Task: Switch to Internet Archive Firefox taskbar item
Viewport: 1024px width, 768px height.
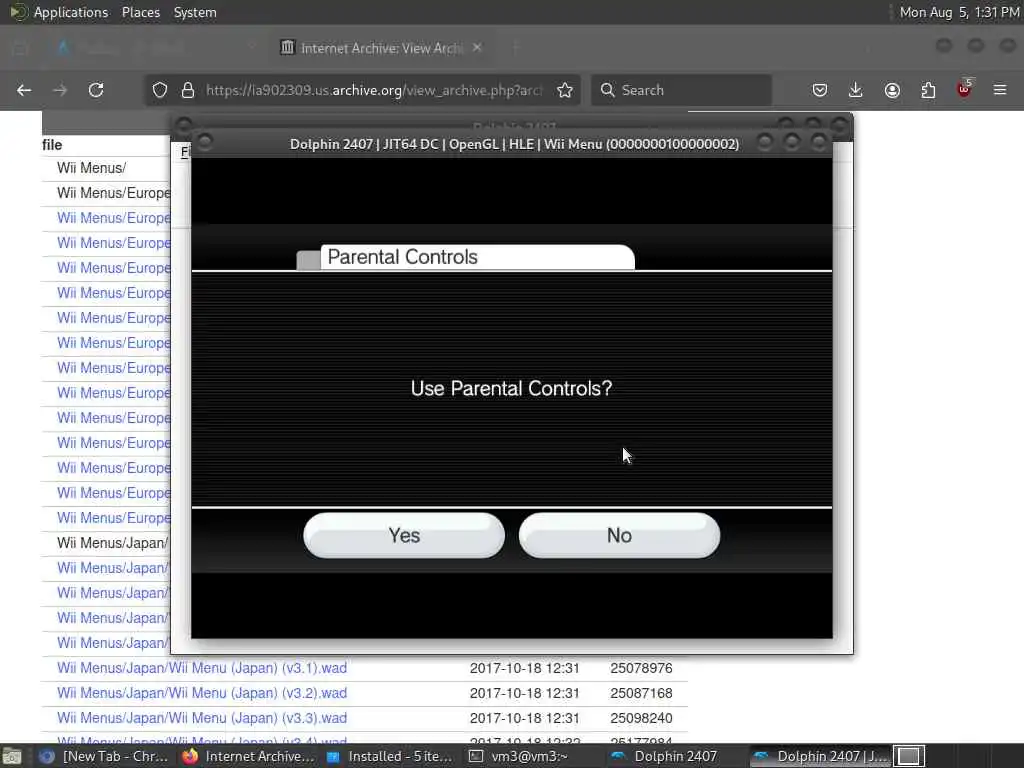Action: coord(249,756)
